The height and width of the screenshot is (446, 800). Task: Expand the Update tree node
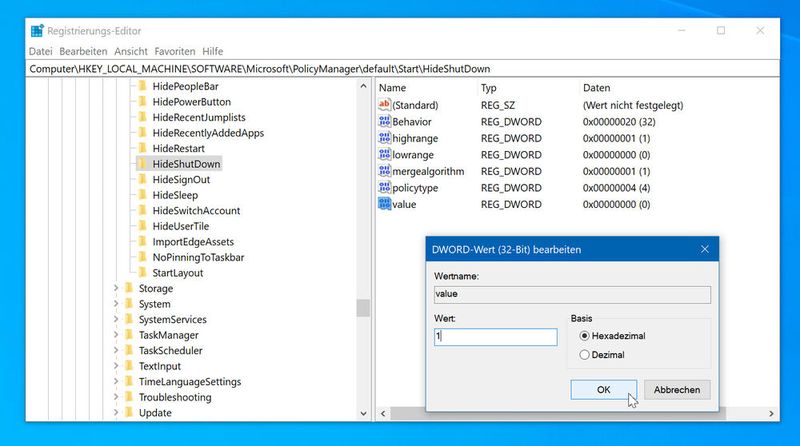click(116, 412)
